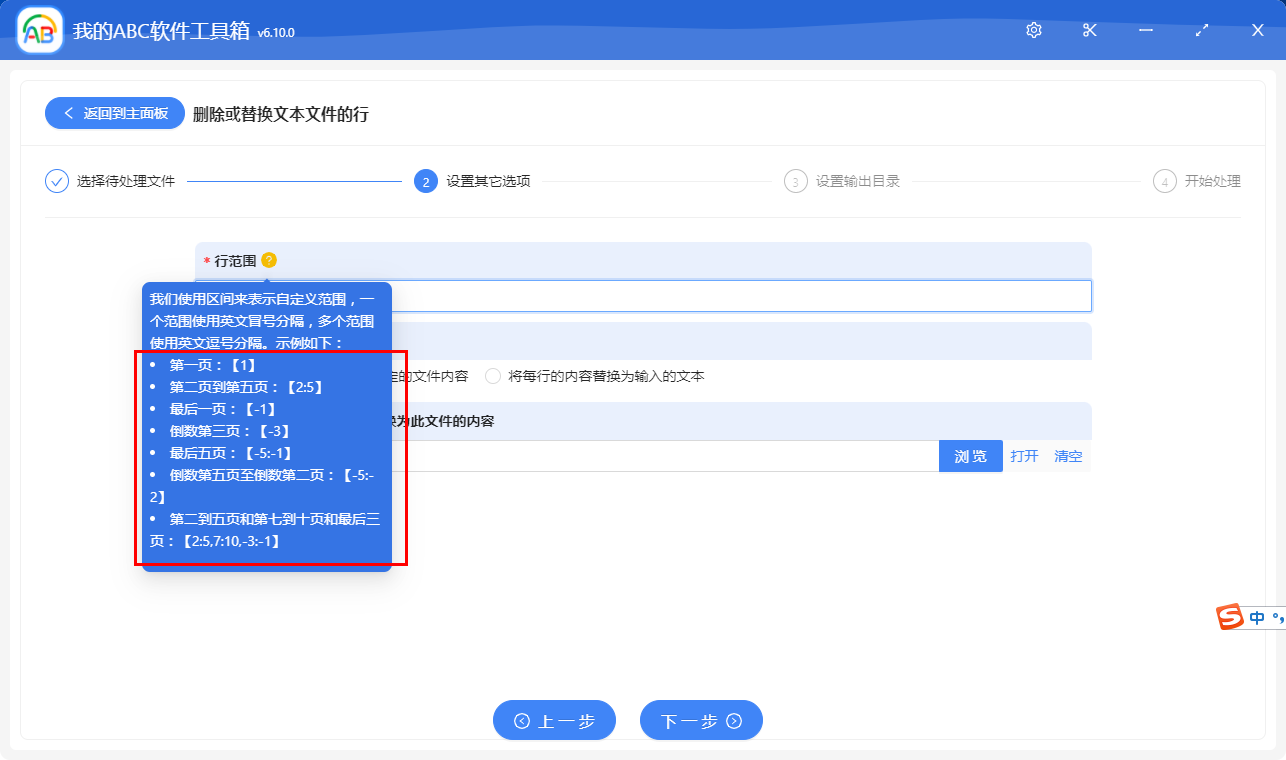Select 将每行的内容替换为输入的文本 option
The height and width of the screenshot is (760, 1286).
click(491, 375)
